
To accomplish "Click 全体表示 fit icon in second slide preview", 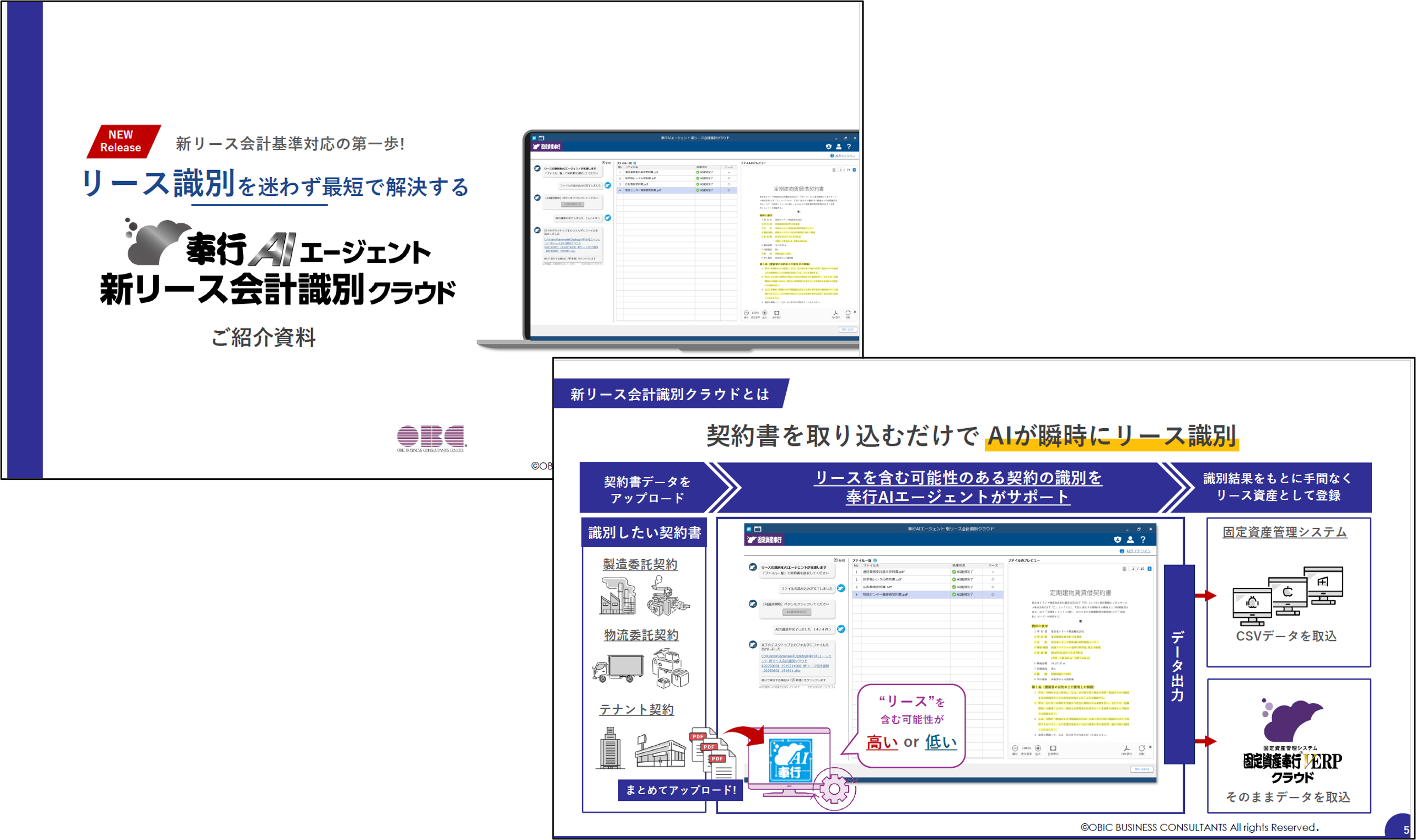I will 1053,748.
